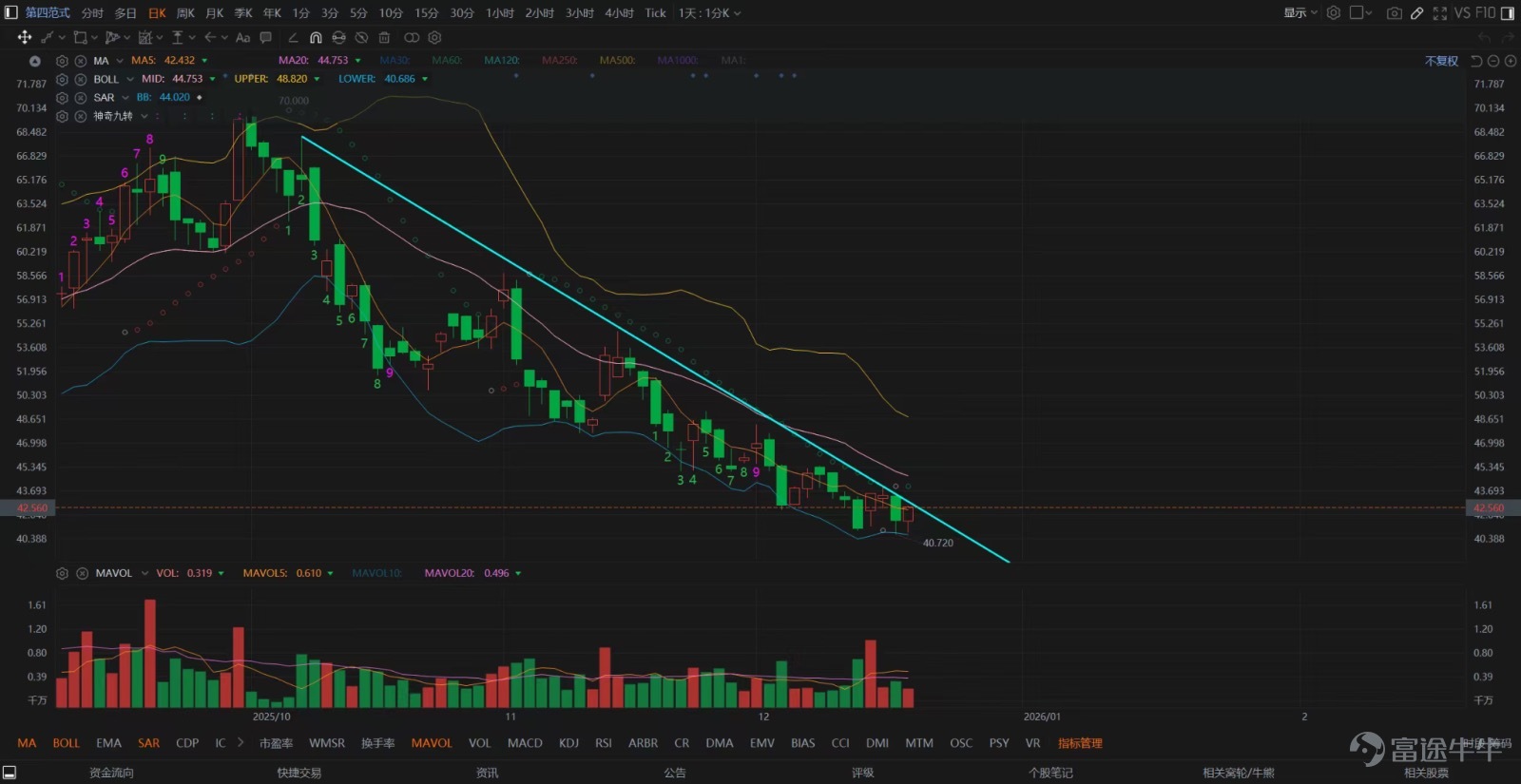Take a chart screenshot with camera icon
The height and width of the screenshot is (784, 1521).
(x=1394, y=12)
